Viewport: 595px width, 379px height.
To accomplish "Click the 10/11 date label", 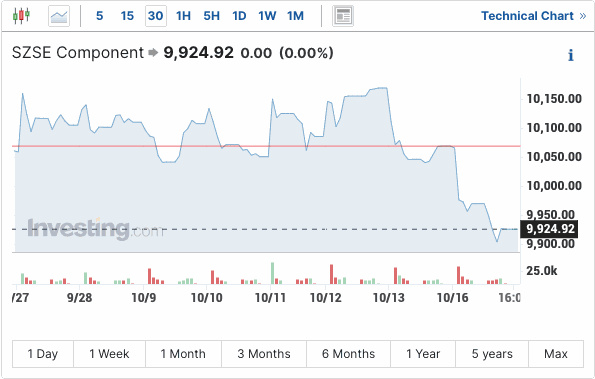I will [270, 298].
